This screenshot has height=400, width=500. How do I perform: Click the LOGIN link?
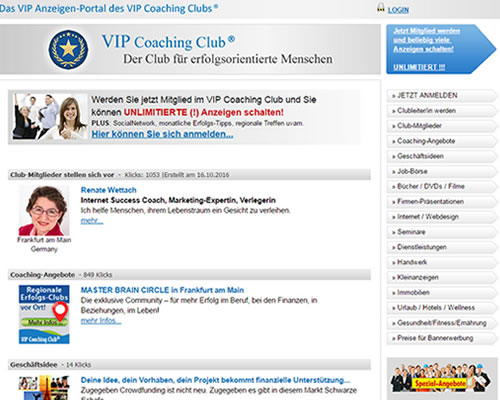(x=398, y=10)
